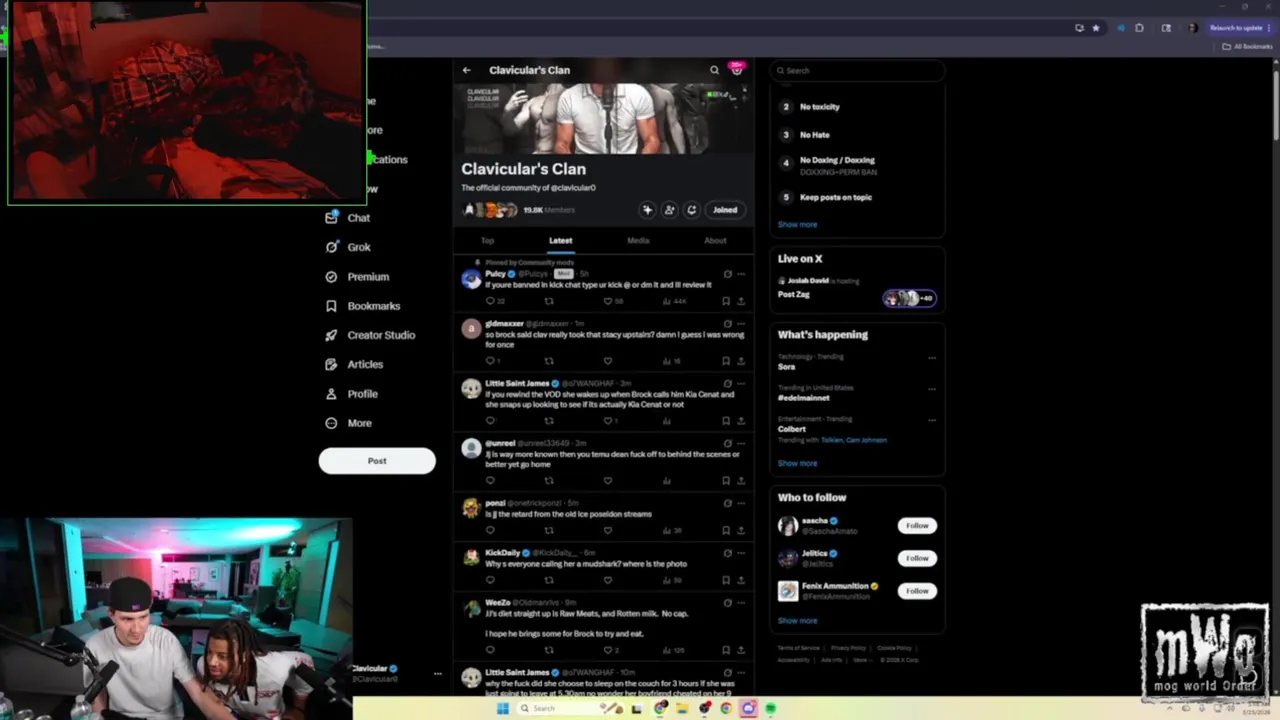Click the X search input field
Viewport: 1280px width, 720px height.
coord(857,70)
